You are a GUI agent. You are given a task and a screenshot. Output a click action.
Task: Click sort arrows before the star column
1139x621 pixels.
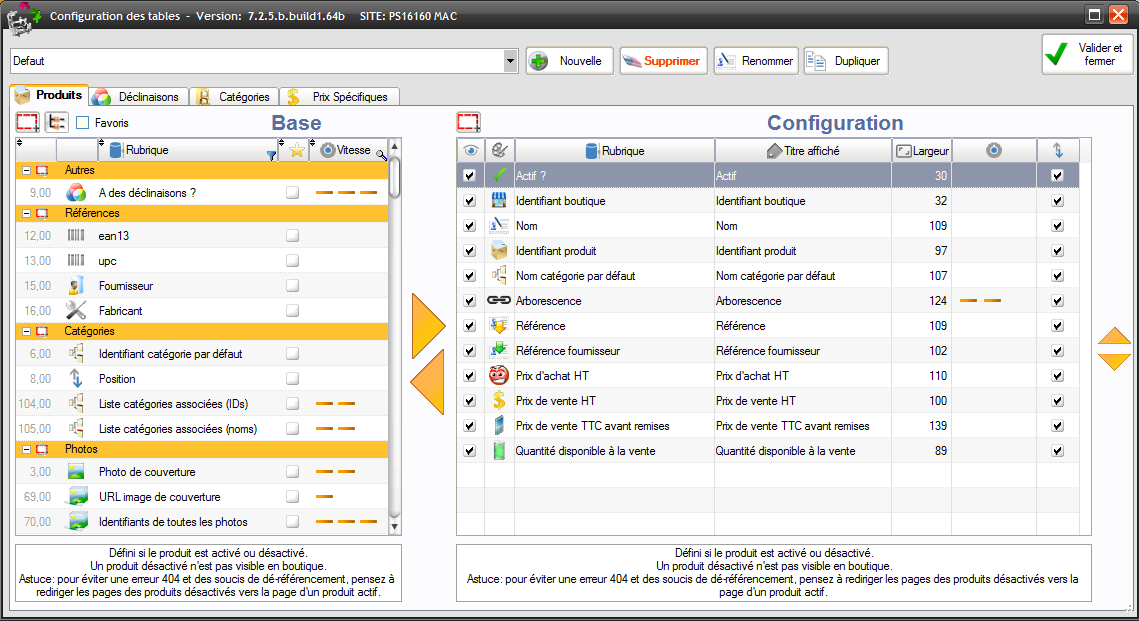point(281,142)
